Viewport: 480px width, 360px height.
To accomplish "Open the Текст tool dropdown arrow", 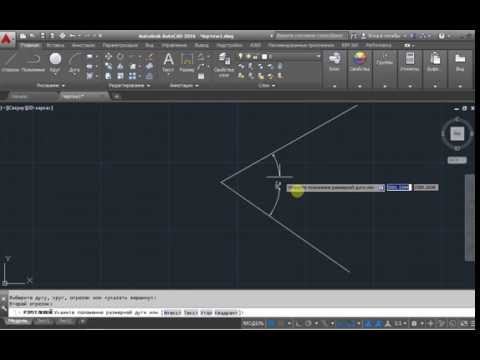I will pyautogui.click(x=168, y=75).
